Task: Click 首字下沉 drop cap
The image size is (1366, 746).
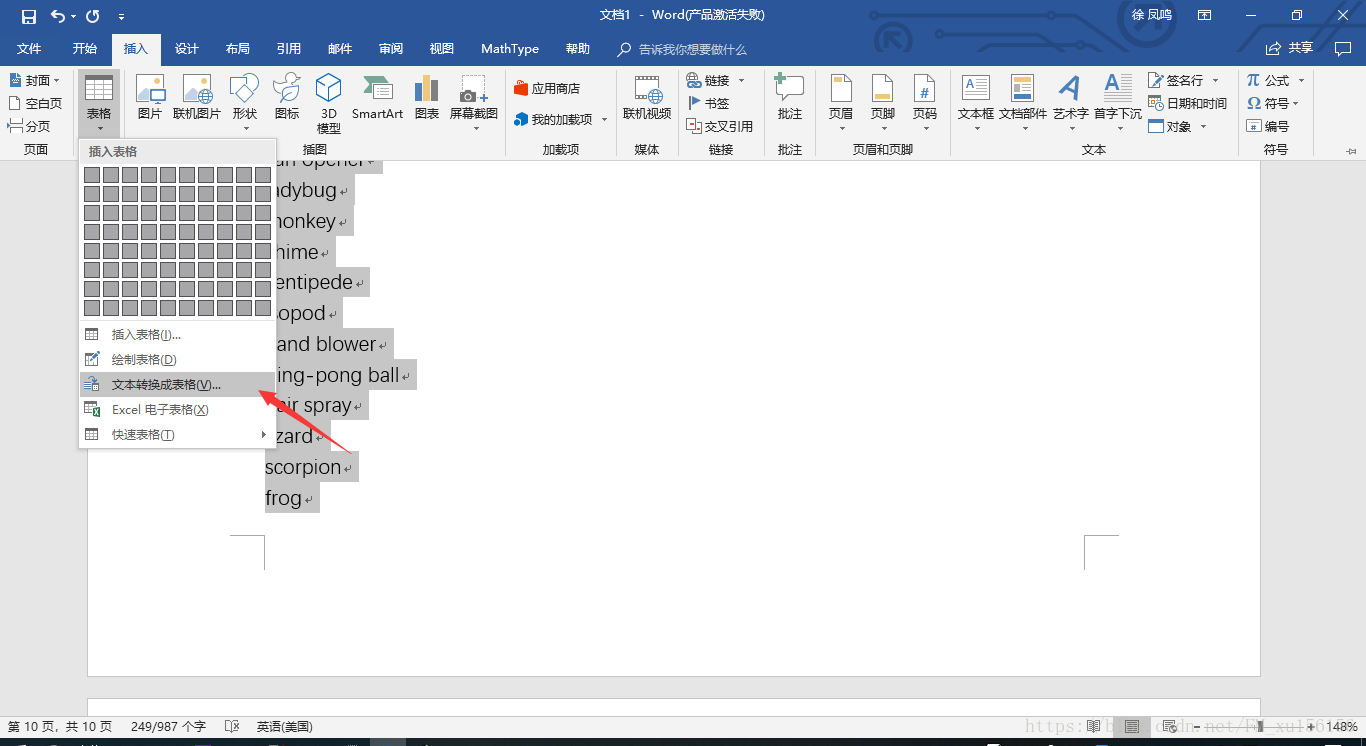Action: (1117, 103)
